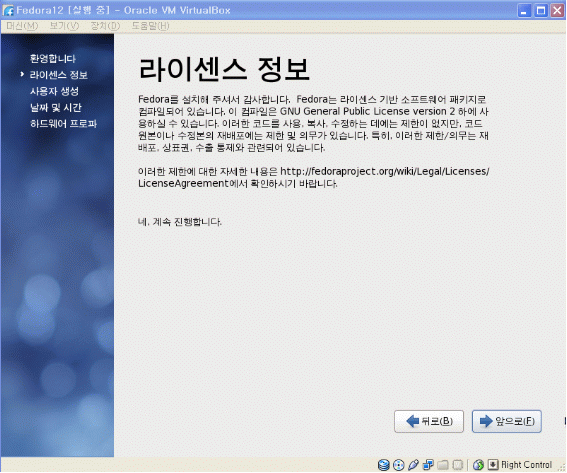The image size is (567, 473).
Task: Click the virtualization chip status icon
Action: (458, 464)
